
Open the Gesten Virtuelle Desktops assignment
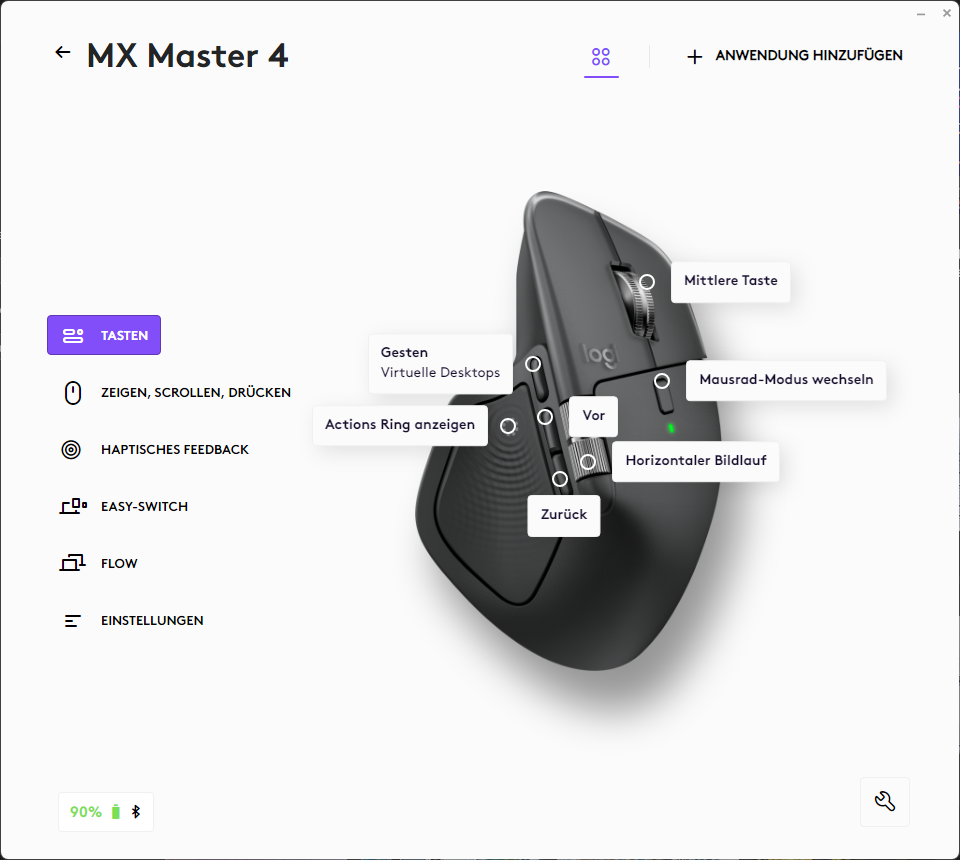[440, 363]
